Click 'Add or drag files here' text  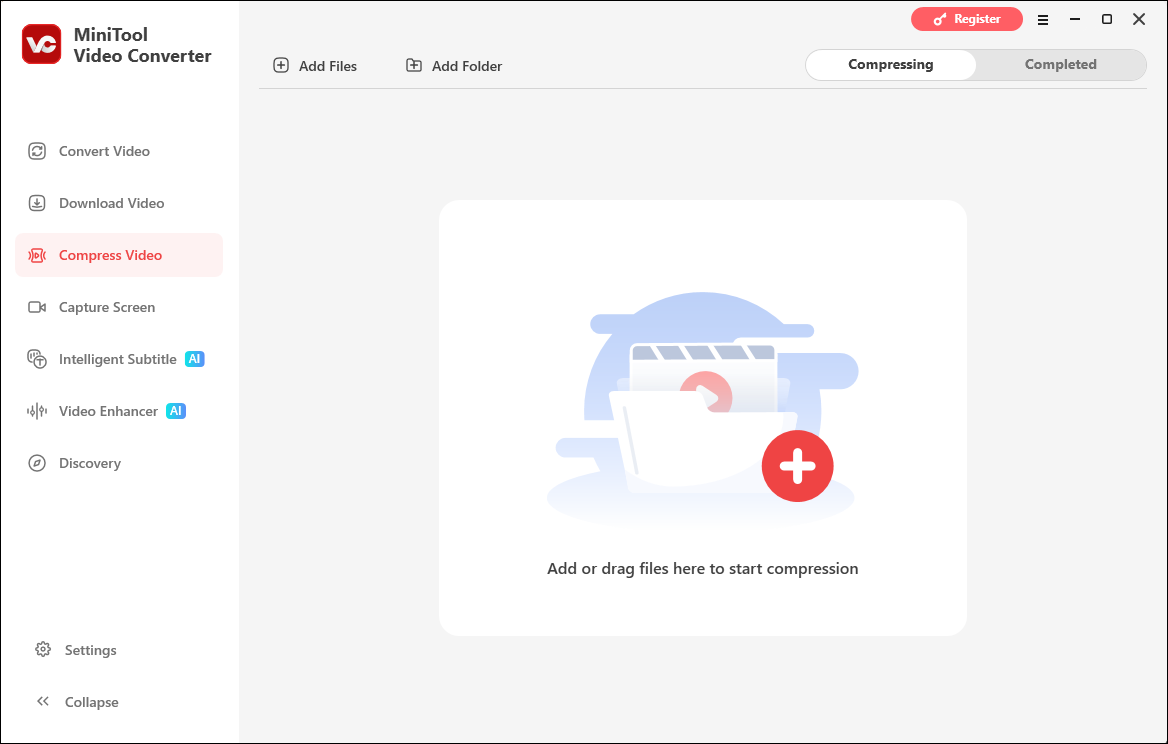coord(702,569)
